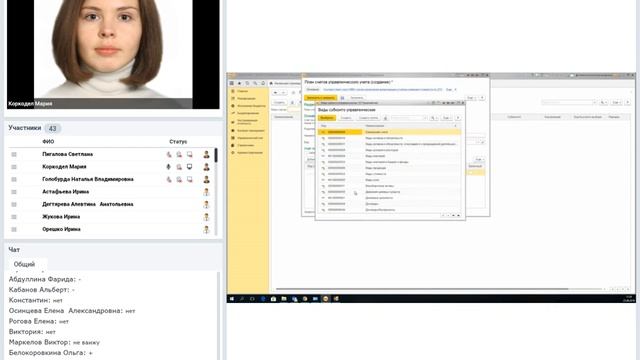This screenshot has height=360, width=640.
Task: Click chat message from Осинцева Елена Александровна
Action: pos(72,311)
